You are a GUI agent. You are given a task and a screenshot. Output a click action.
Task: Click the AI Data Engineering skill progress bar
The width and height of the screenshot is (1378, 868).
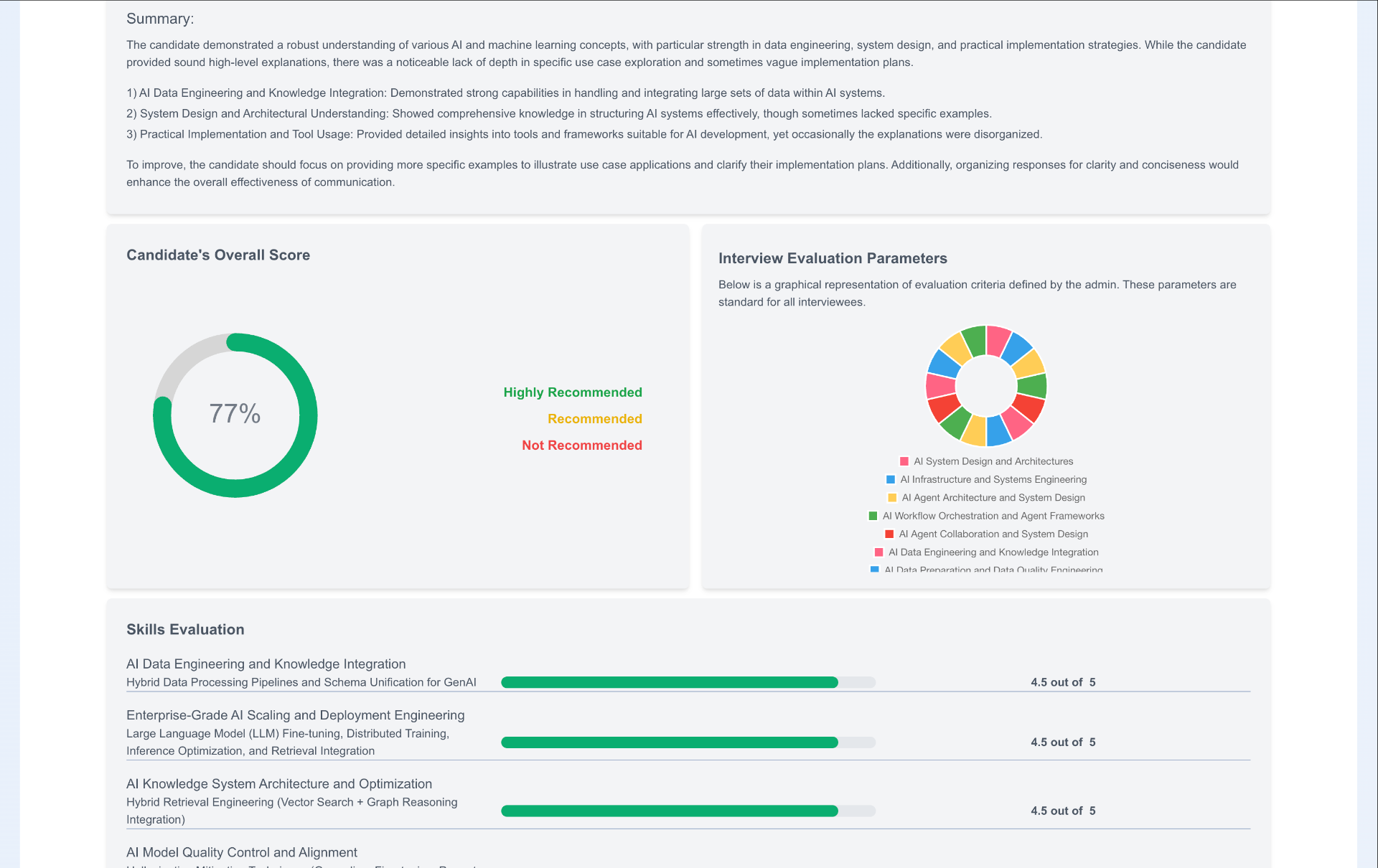click(688, 682)
